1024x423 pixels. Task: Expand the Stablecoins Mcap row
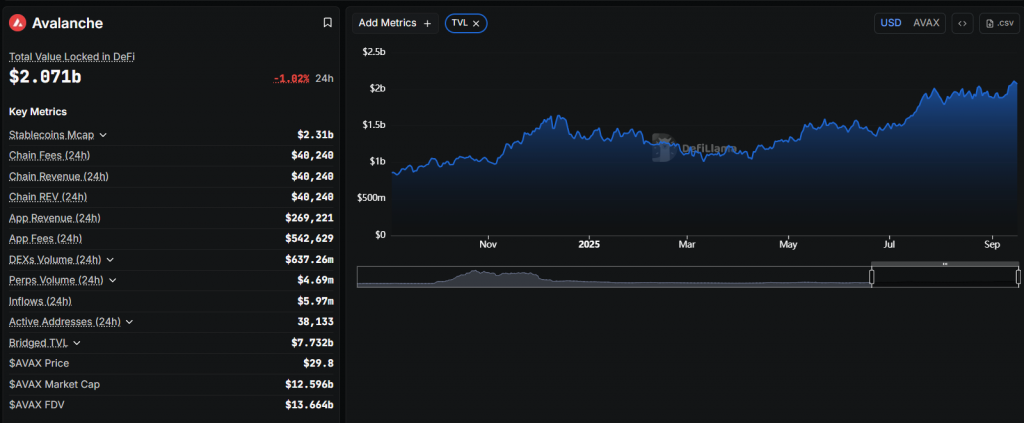click(x=103, y=135)
